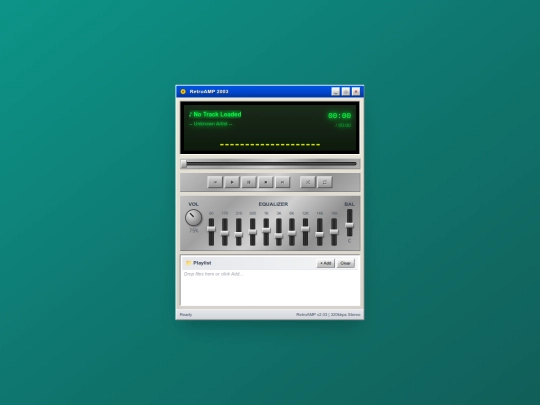
Task: Click the Previous track button
Action: pos(215,182)
